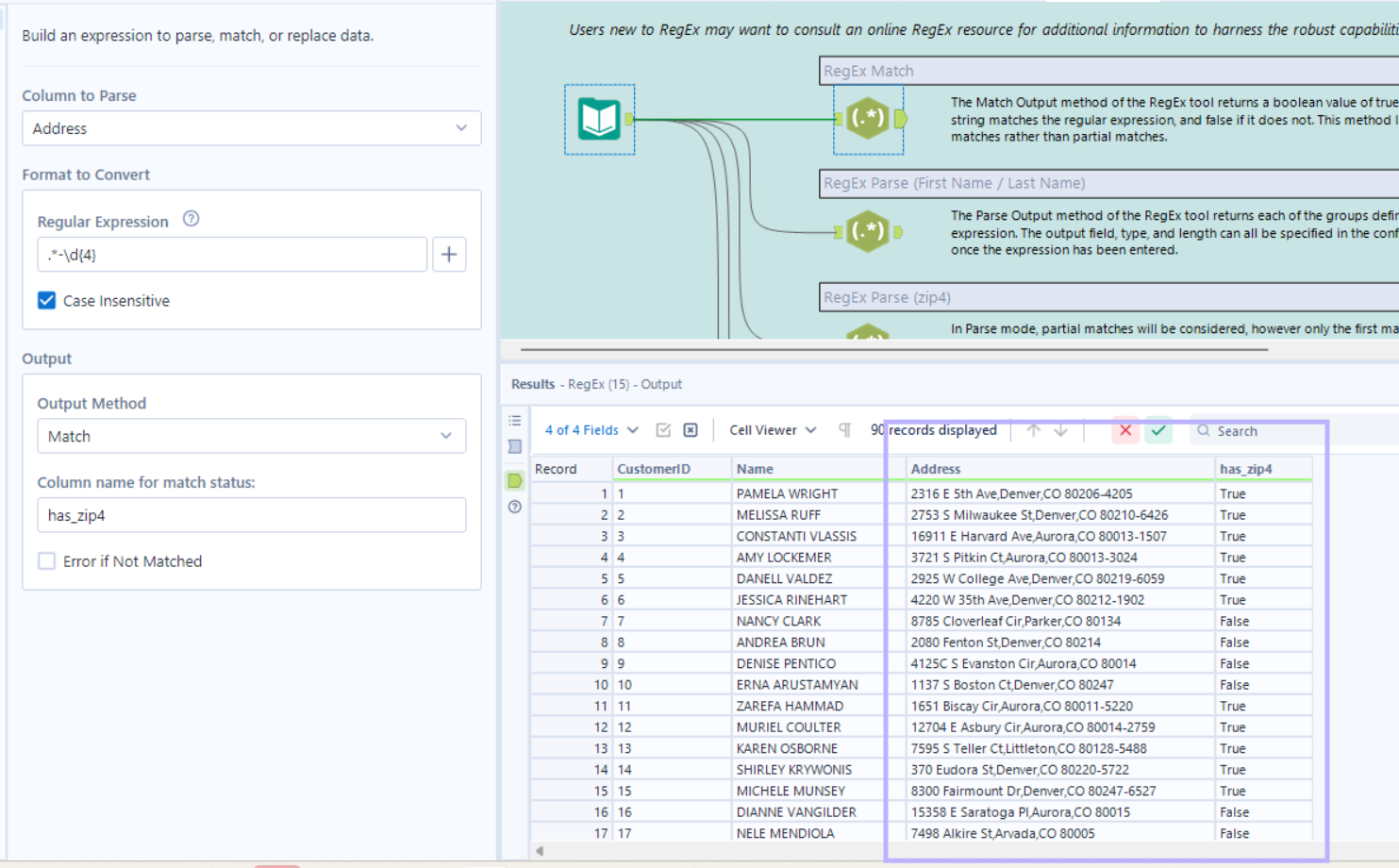Click the deselect all fields icon

coord(691,430)
